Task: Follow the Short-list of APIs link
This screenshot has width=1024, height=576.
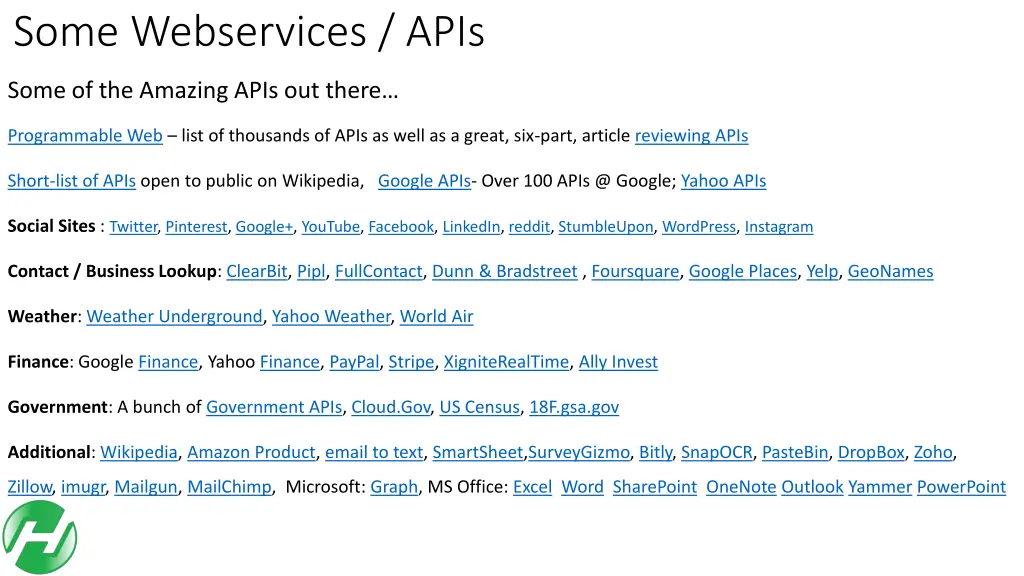Action: 71,181
